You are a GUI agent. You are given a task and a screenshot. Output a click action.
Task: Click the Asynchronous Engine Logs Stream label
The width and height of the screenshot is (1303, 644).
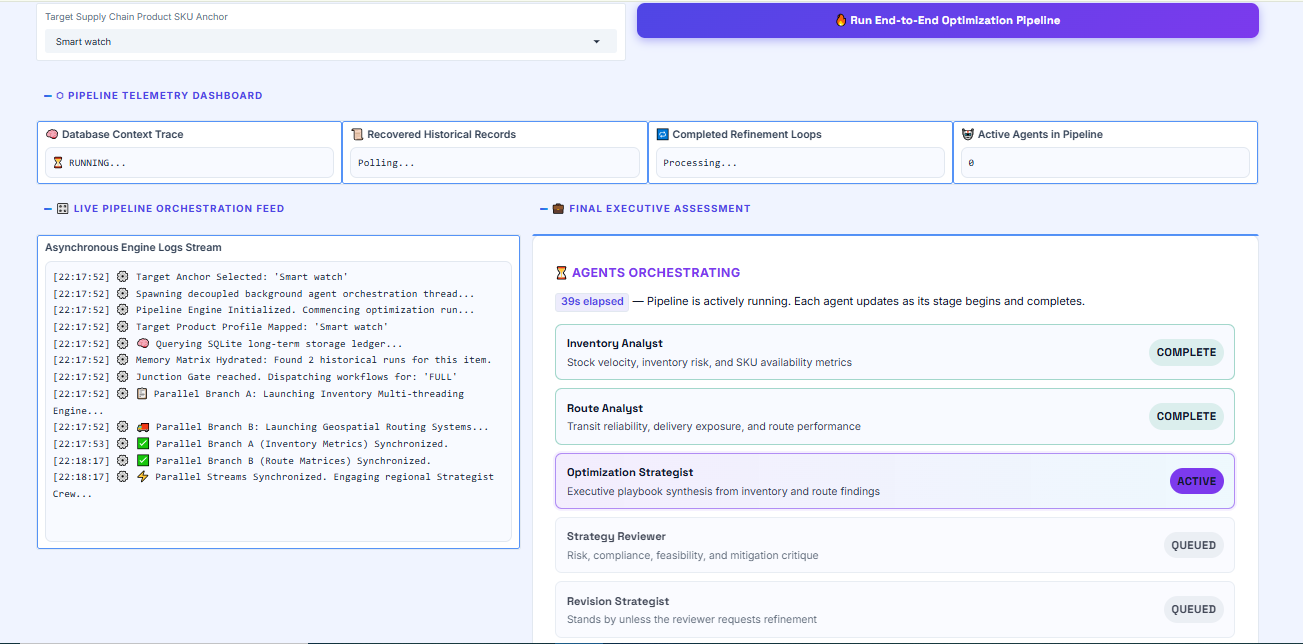pos(133,247)
